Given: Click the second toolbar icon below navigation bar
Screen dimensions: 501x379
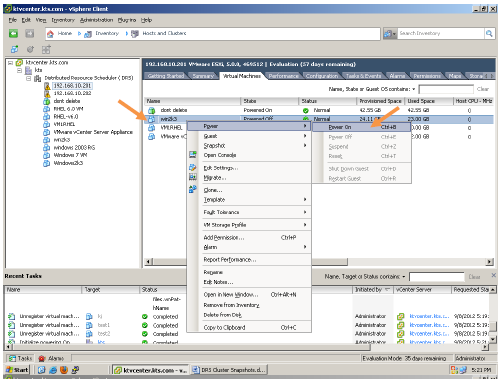Looking at the screenshot, I should coord(30,49).
